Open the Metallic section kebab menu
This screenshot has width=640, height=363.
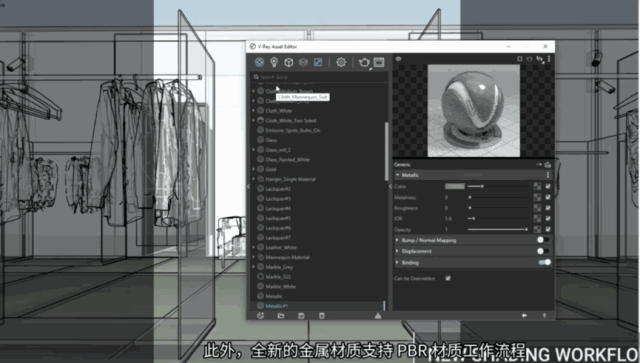tap(548, 175)
